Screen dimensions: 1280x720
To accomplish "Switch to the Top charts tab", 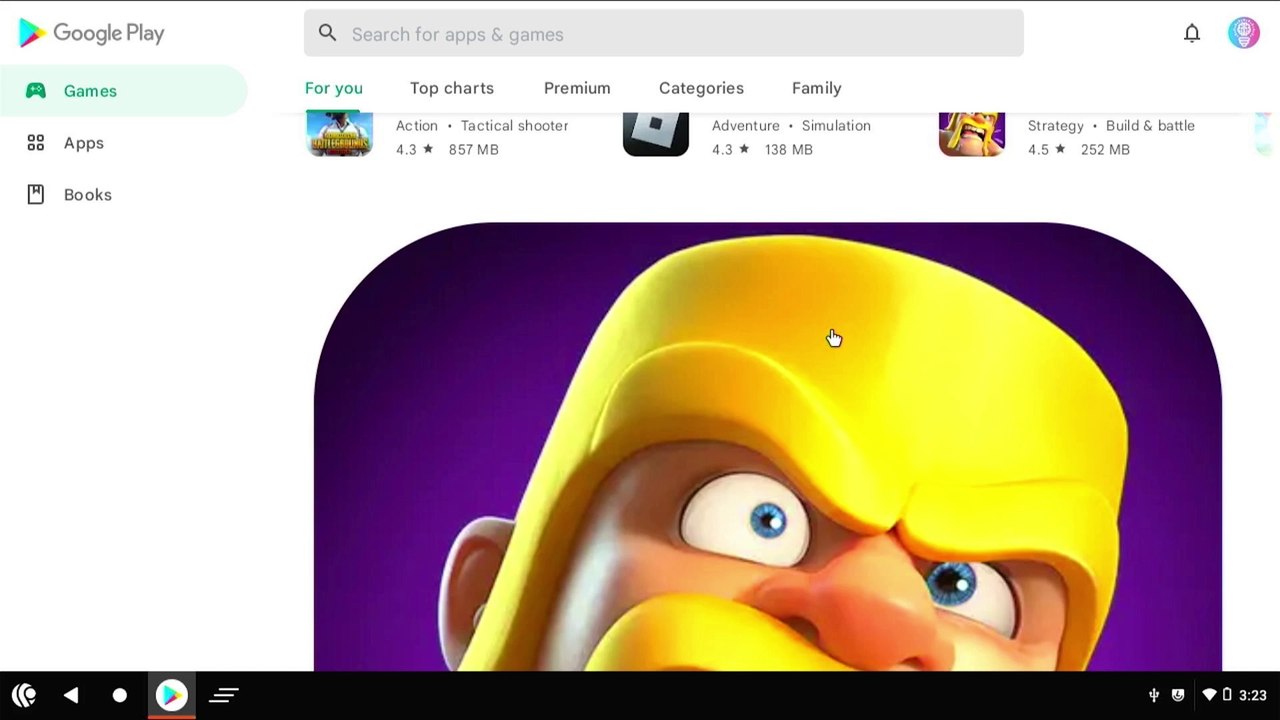I will tap(452, 88).
